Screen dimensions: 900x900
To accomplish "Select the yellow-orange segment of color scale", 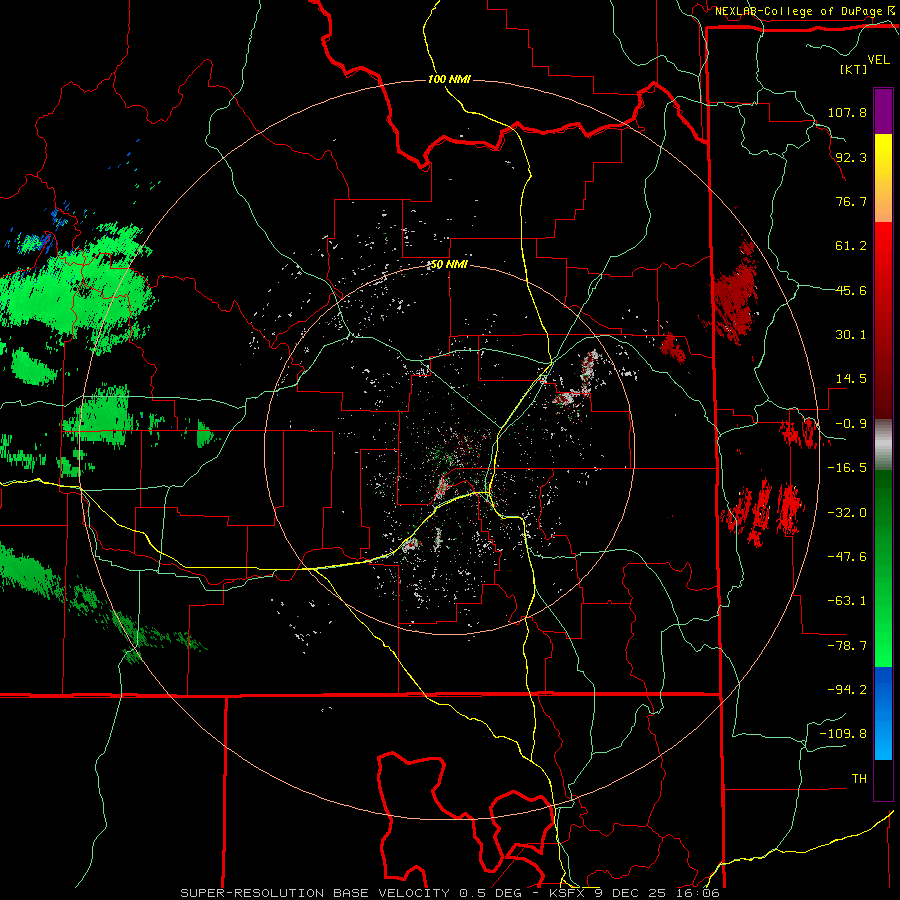I will (x=883, y=178).
